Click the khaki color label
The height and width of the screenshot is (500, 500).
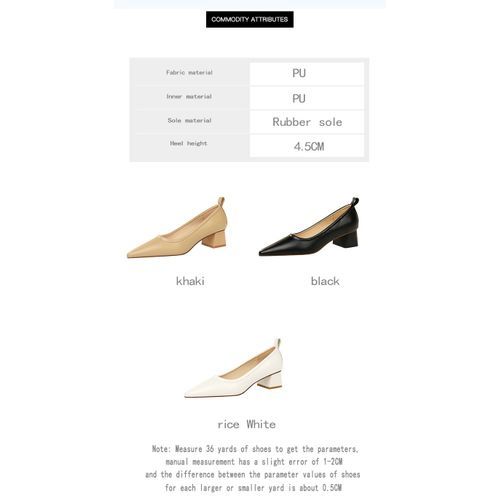coord(190,281)
